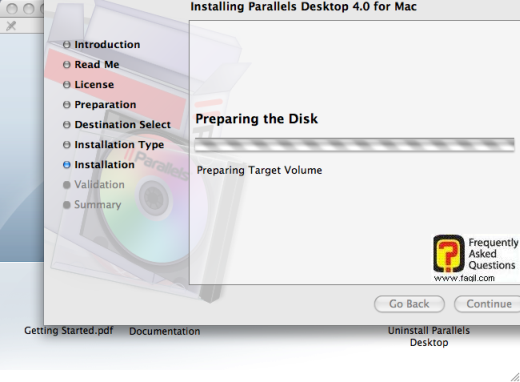
Task: Click the yellow question mark FAQ icon
Action: (x=449, y=253)
